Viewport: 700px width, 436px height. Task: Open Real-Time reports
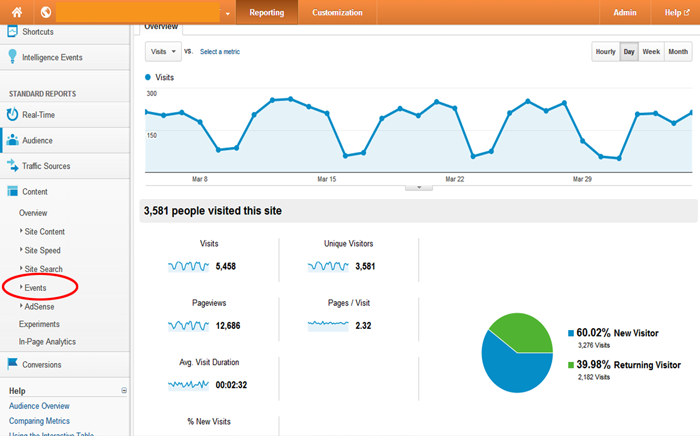[38, 115]
